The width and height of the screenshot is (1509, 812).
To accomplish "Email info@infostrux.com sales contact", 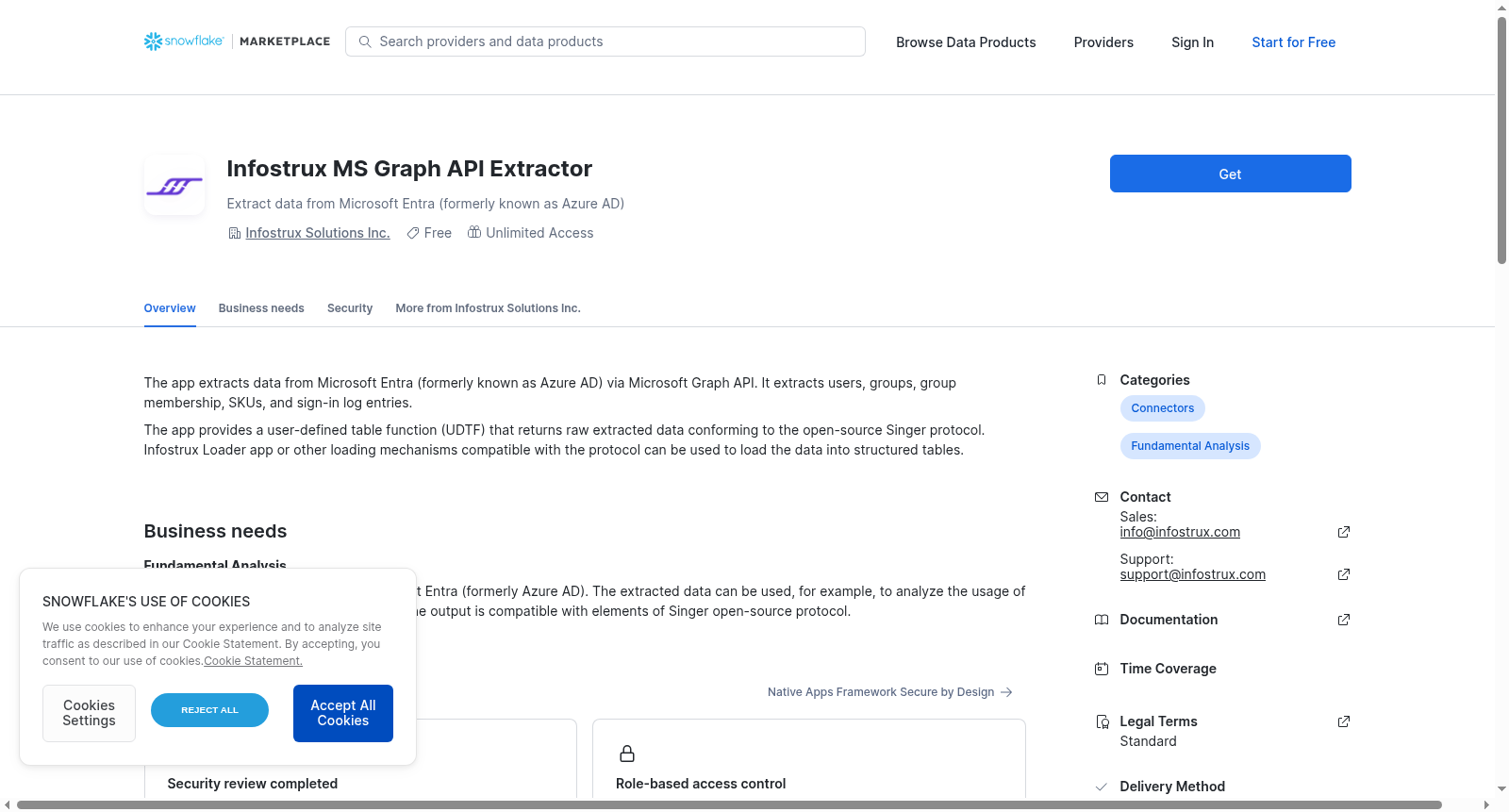I will coord(1180,532).
